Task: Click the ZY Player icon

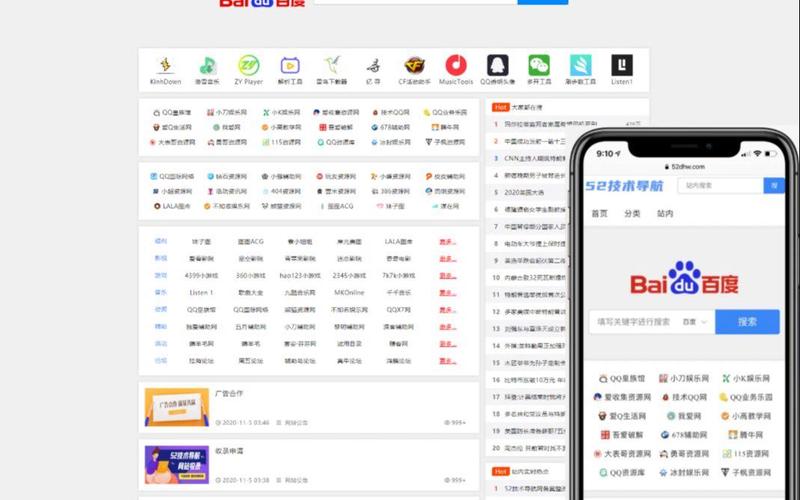Action: (249, 67)
